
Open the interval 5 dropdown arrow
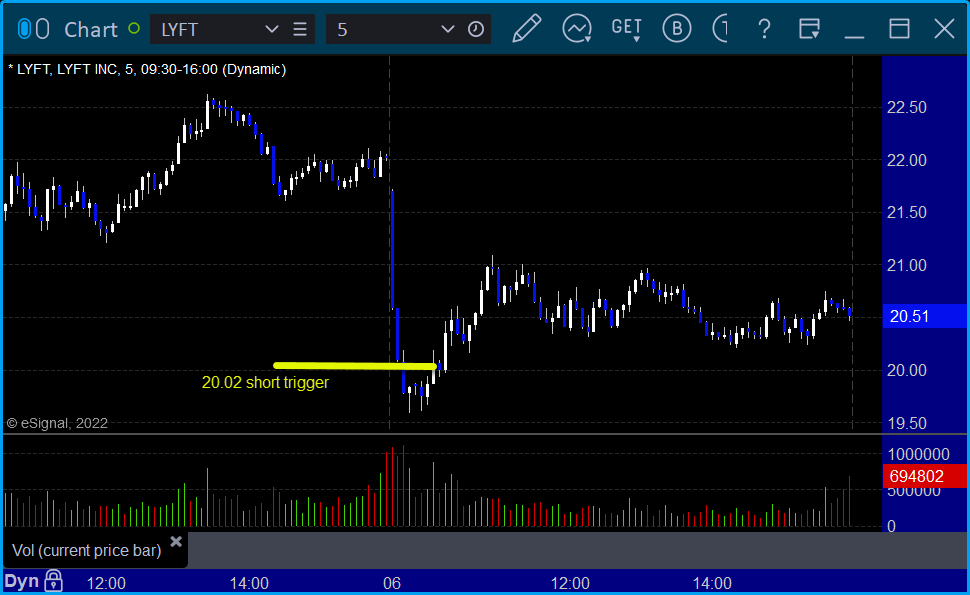tap(447, 29)
